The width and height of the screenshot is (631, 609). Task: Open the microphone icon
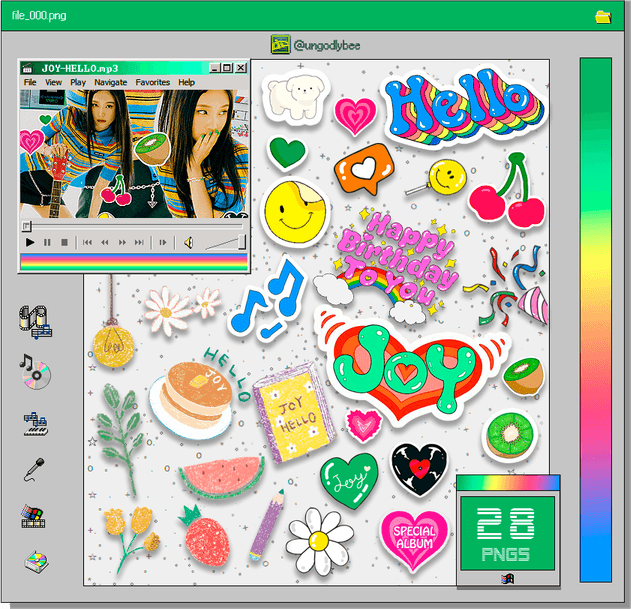pyautogui.click(x=34, y=469)
